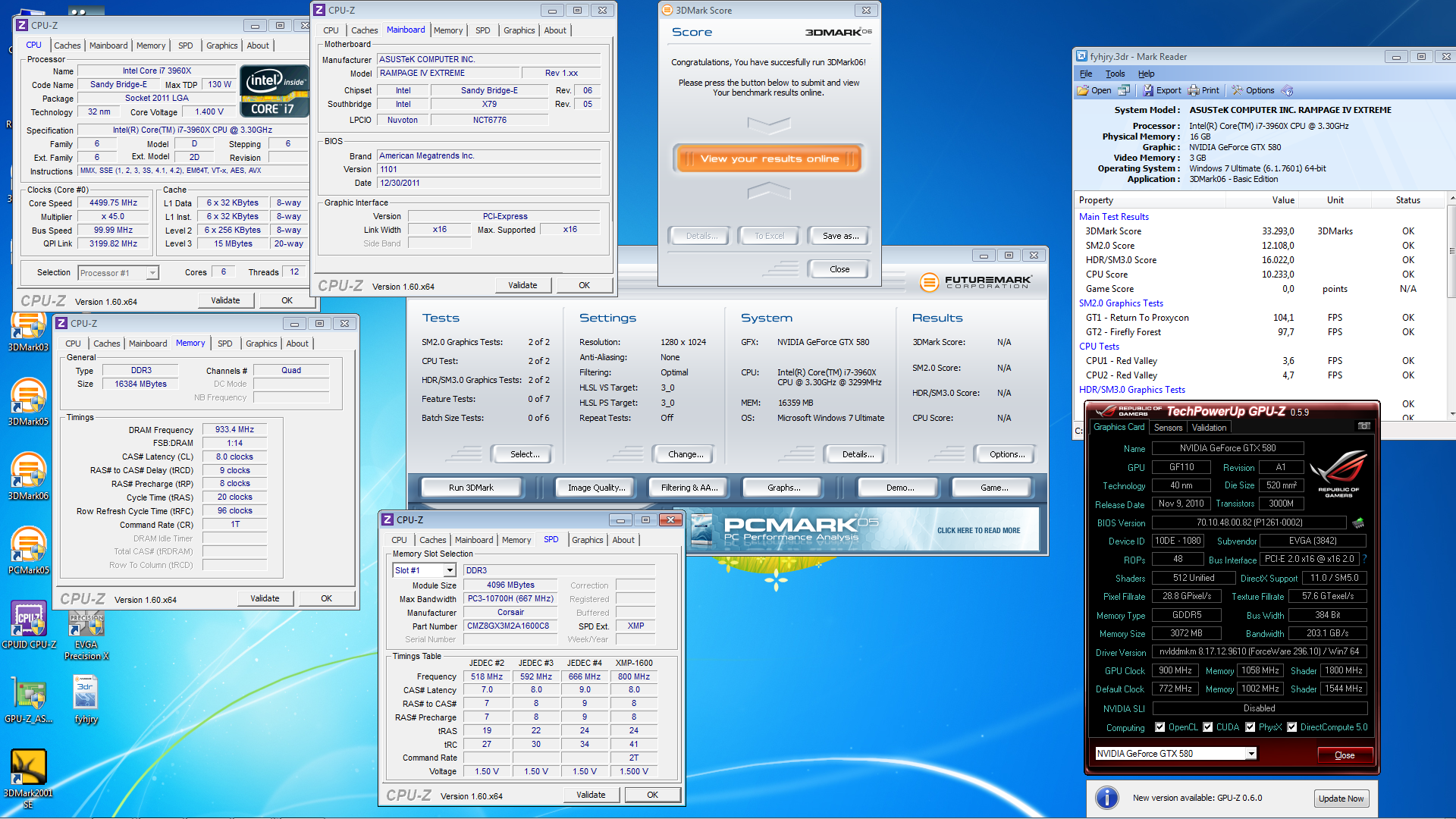
Task: Switch to the Sensors tab in GPU-Z
Action: click(x=1168, y=428)
